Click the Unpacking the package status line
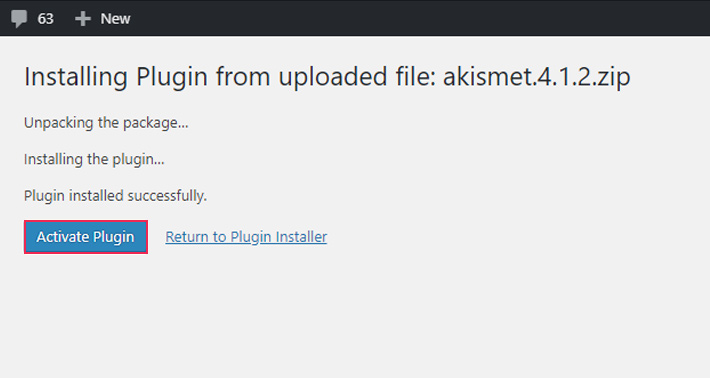The width and height of the screenshot is (710, 378). coord(106,123)
